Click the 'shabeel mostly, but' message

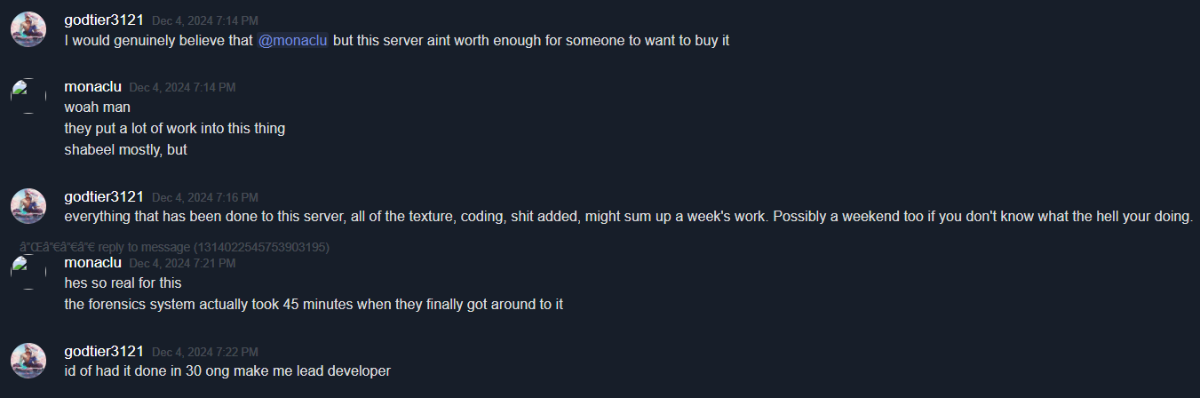point(126,149)
